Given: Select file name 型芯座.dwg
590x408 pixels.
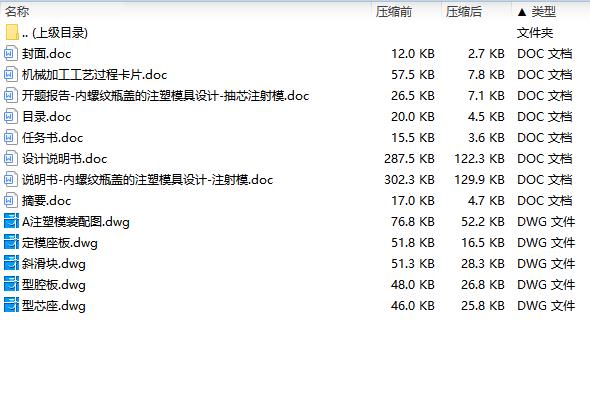Looking at the screenshot, I should pyautogui.click(x=53, y=306).
